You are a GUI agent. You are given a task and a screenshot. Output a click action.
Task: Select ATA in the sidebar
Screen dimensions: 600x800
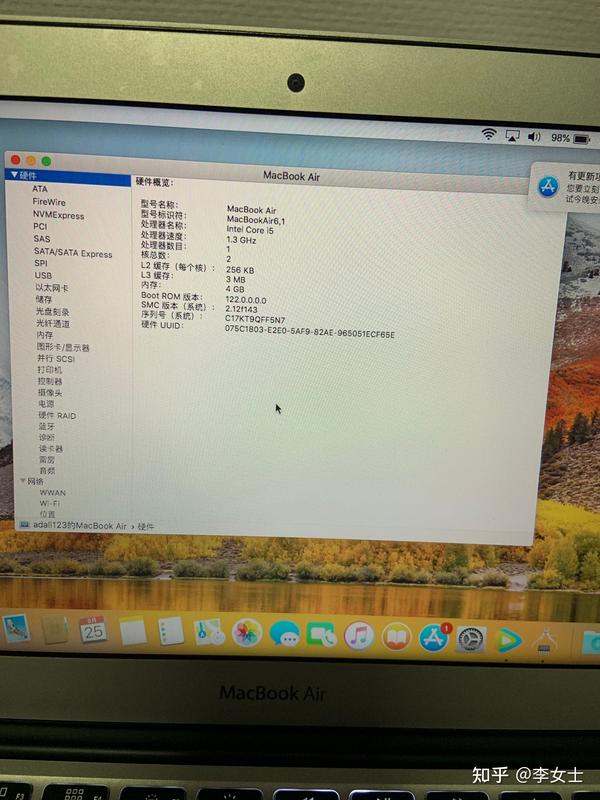(x=40, y=189)
